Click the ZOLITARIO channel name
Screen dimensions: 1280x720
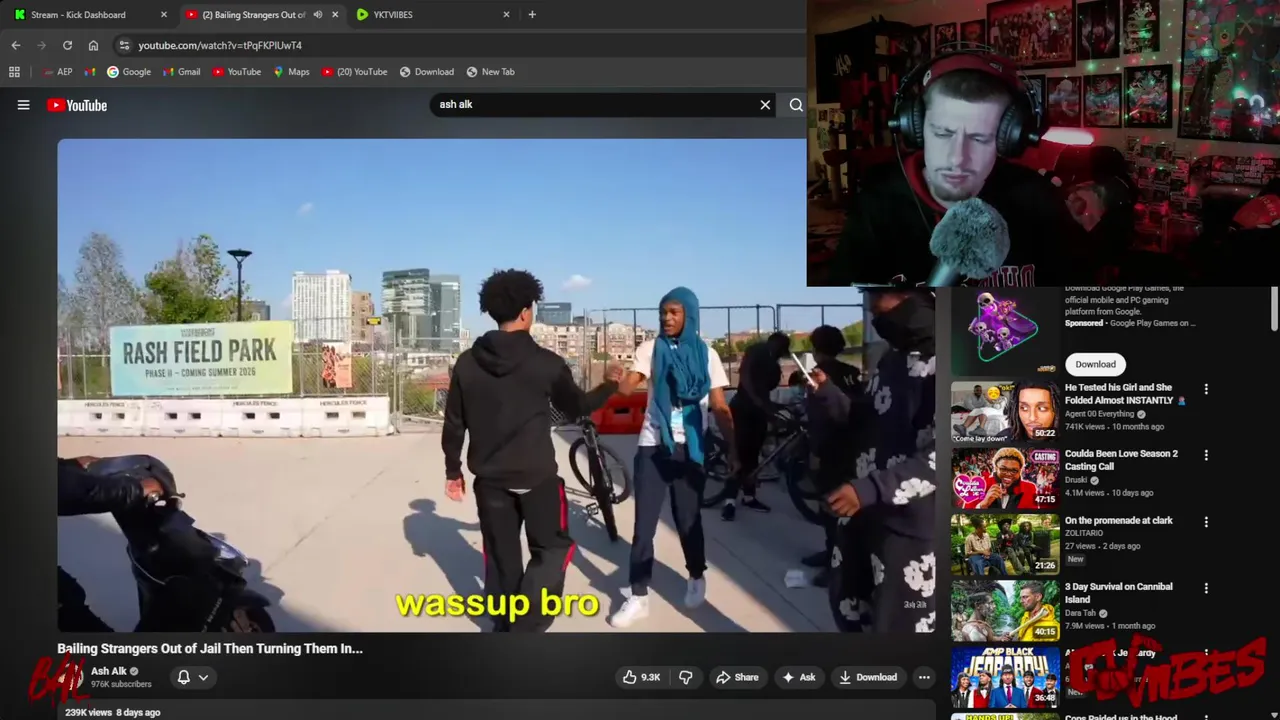point(1083,533)
